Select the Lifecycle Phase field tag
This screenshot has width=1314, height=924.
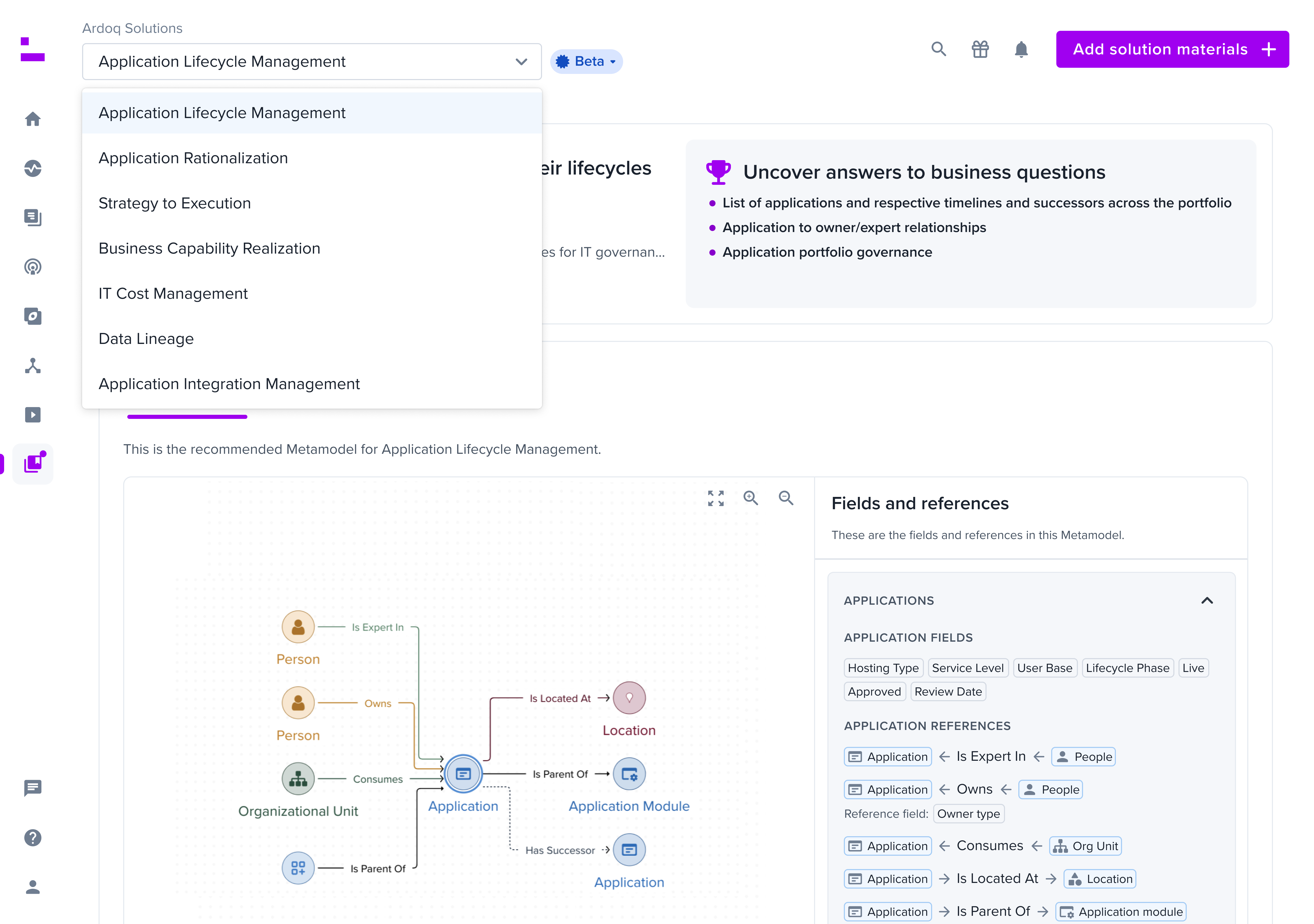pos(1127,668)
